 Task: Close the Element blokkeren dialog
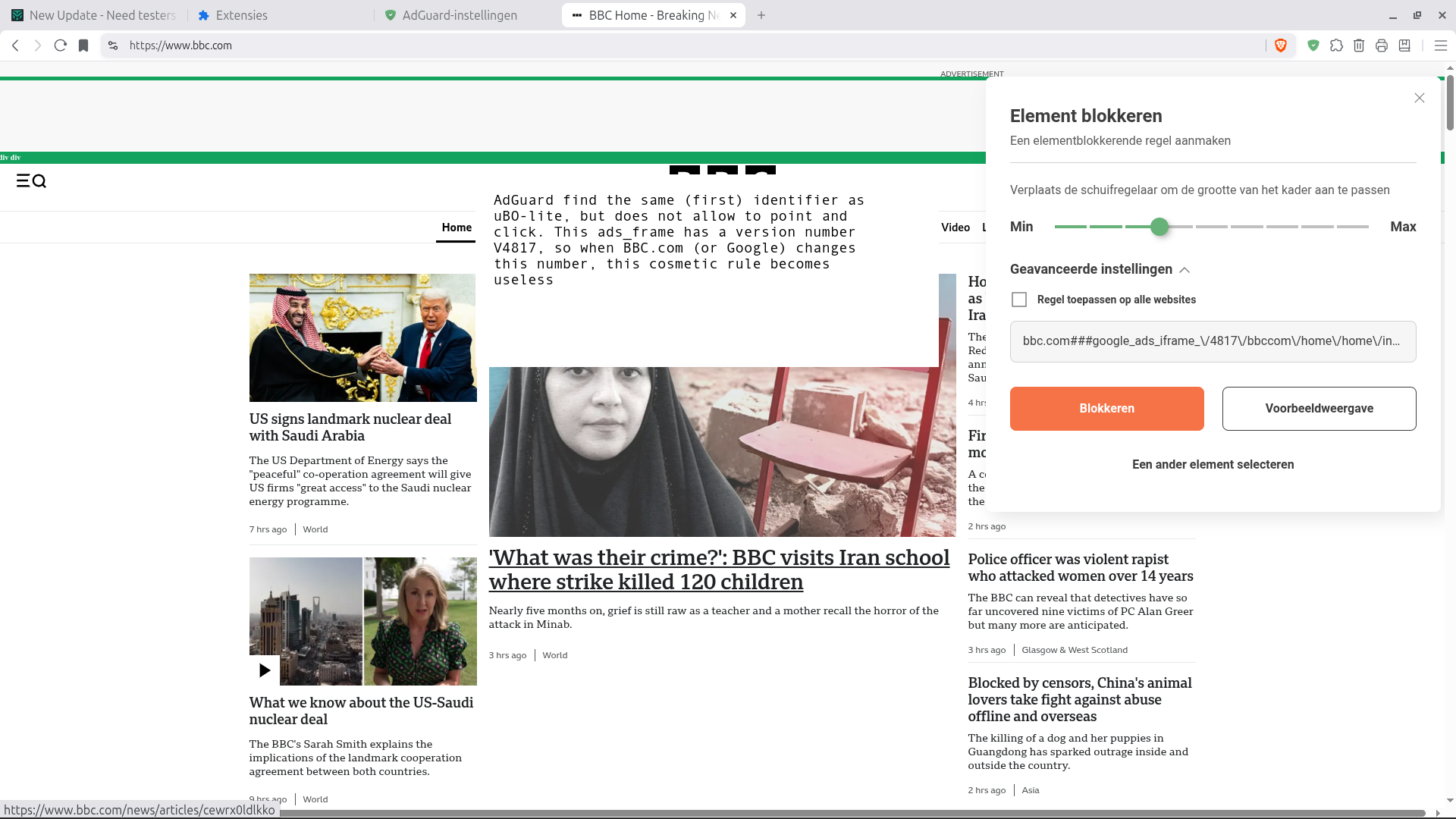point(1420,98)
